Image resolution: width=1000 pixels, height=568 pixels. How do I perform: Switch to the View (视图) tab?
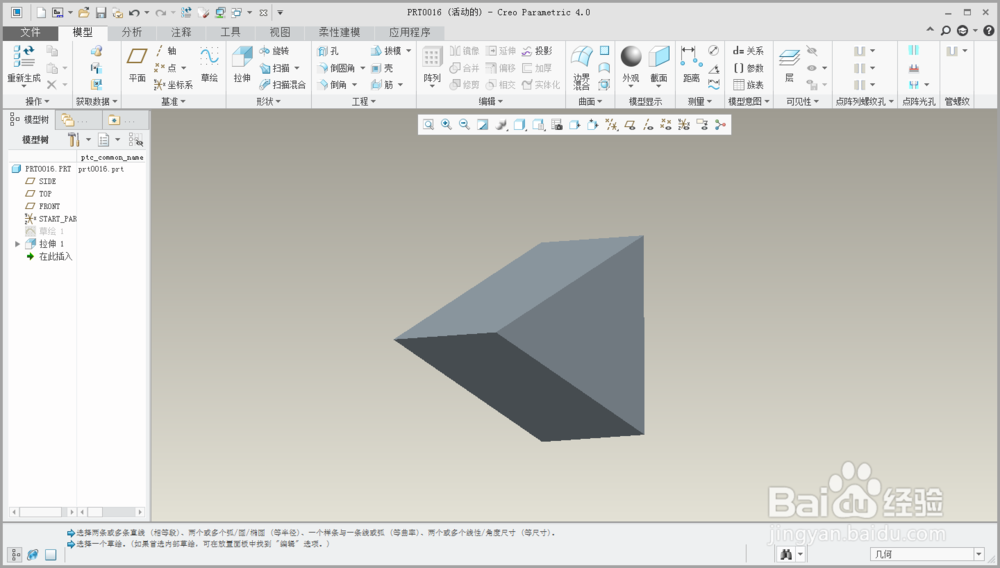click(279, 32)
